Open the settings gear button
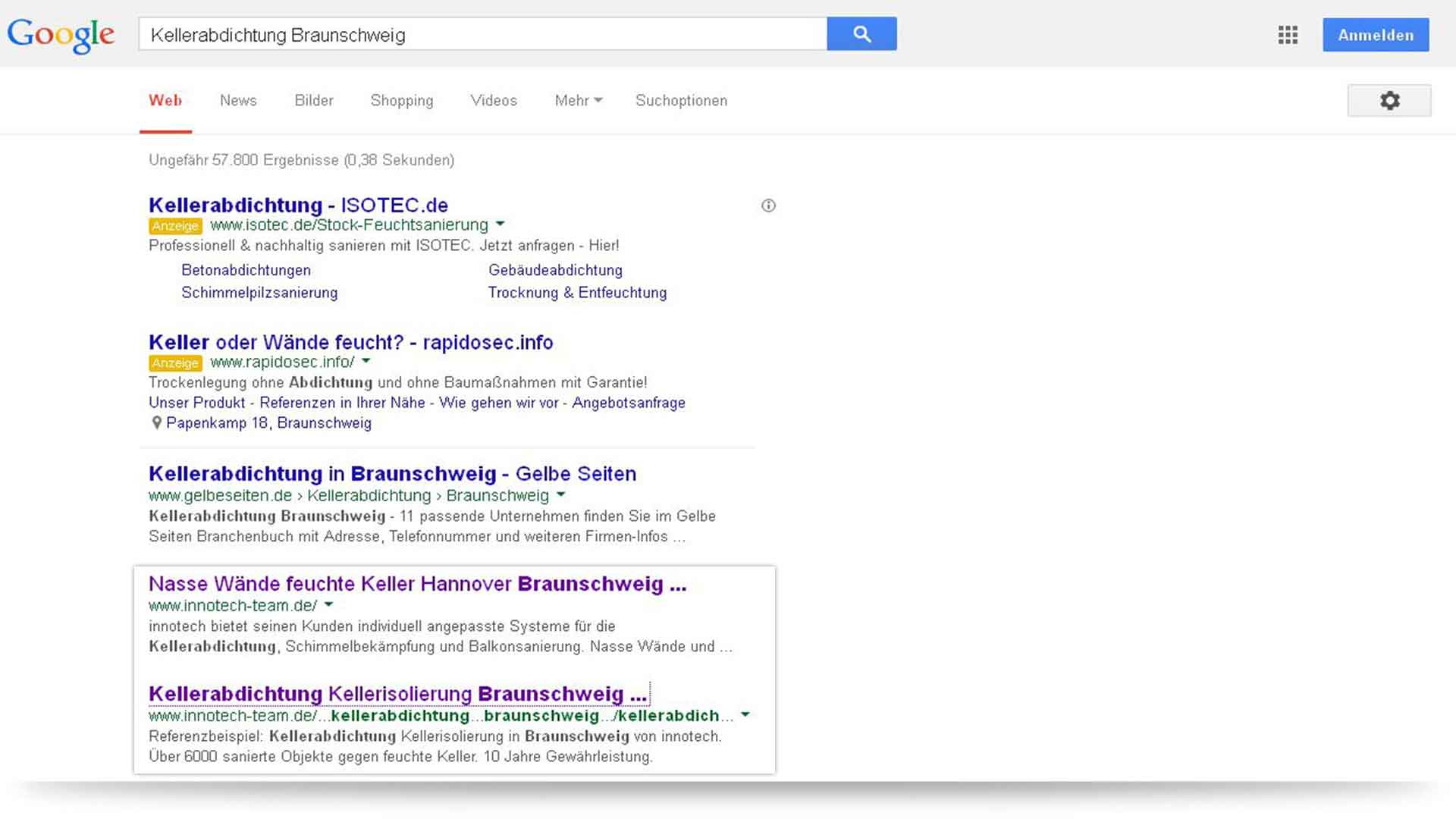The width and height of the screenshot is (1456, 819). click(x=1389, y=101)
